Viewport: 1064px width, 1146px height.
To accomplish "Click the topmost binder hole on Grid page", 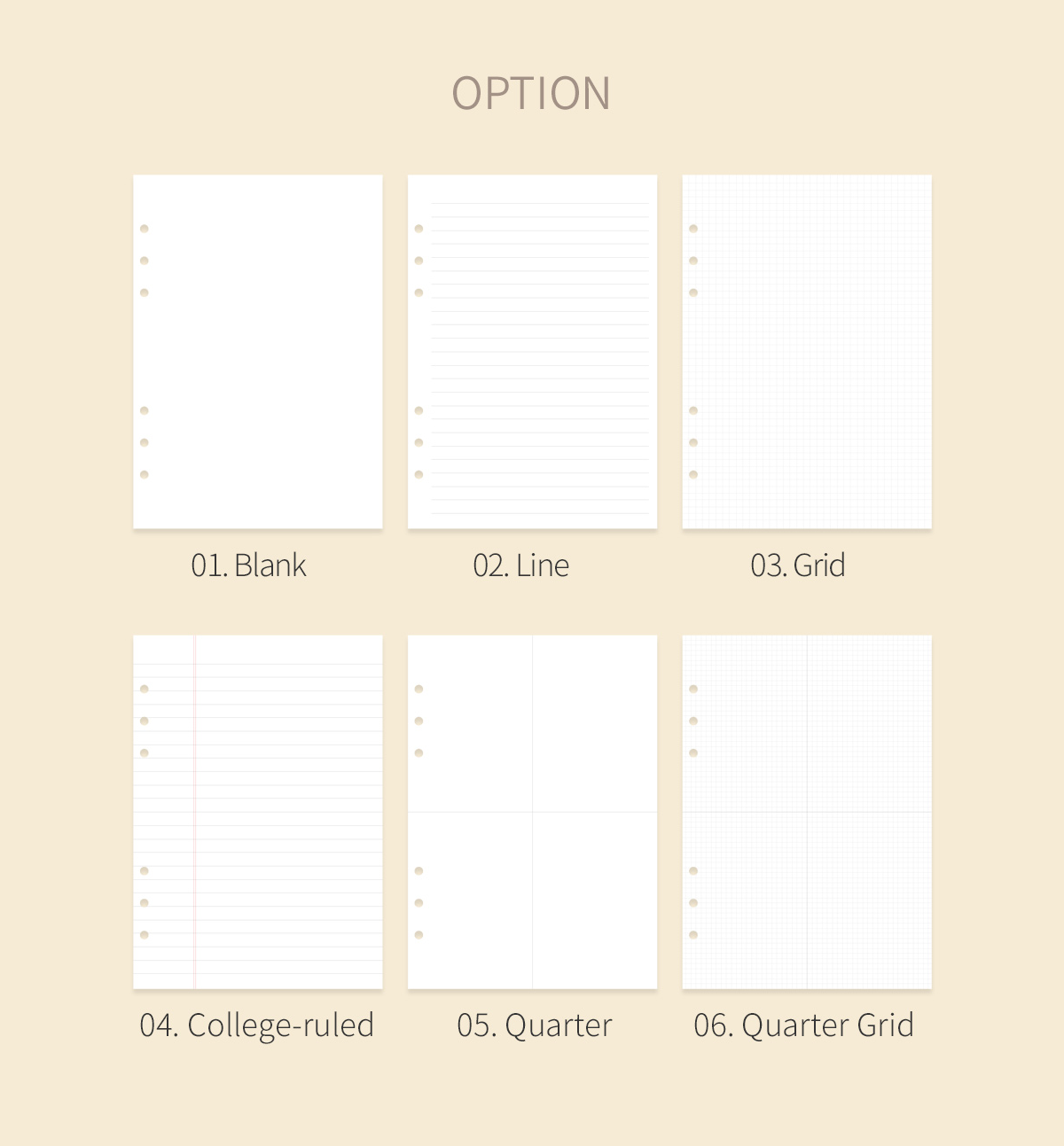I will 693,229.
